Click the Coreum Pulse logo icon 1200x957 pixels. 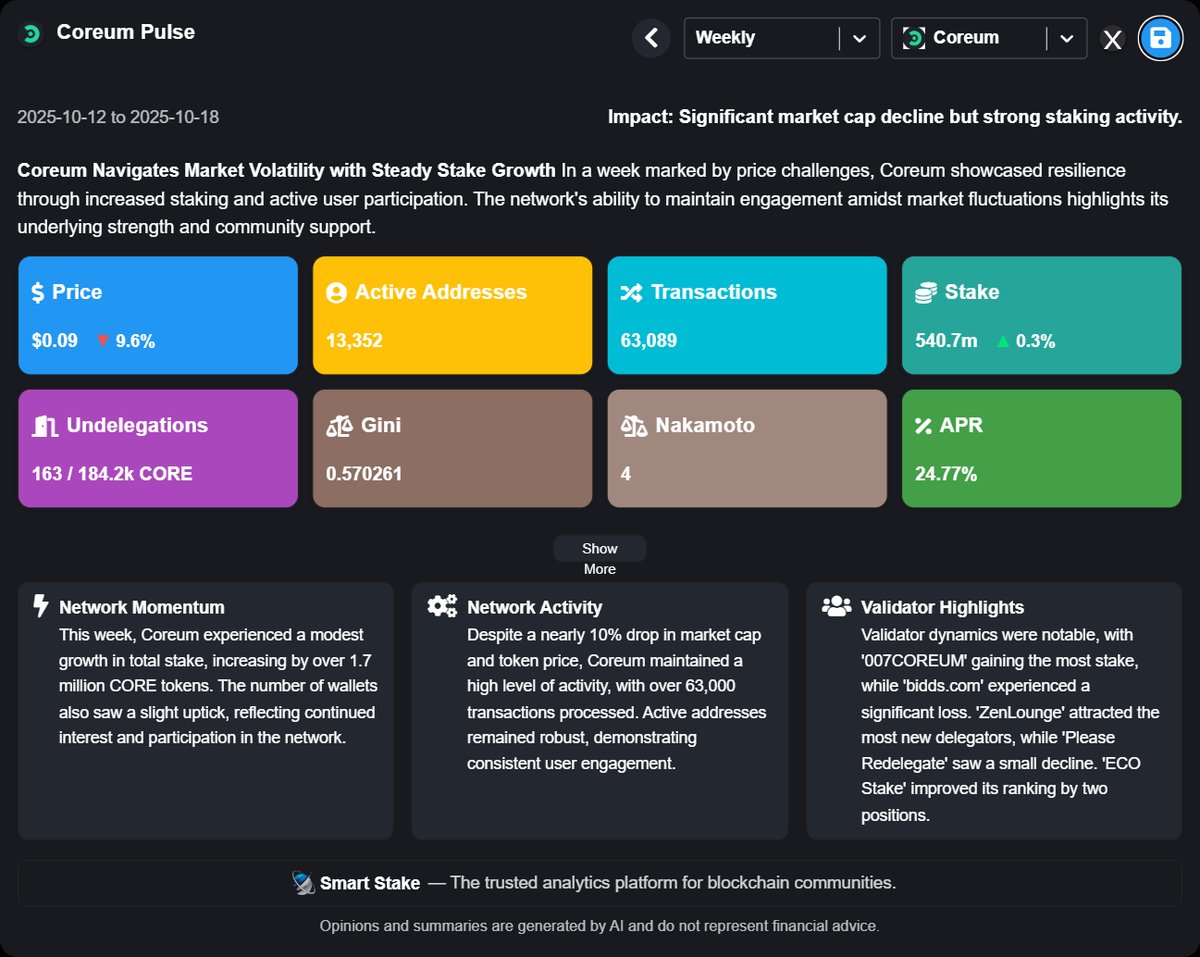(x=30, y=33)
